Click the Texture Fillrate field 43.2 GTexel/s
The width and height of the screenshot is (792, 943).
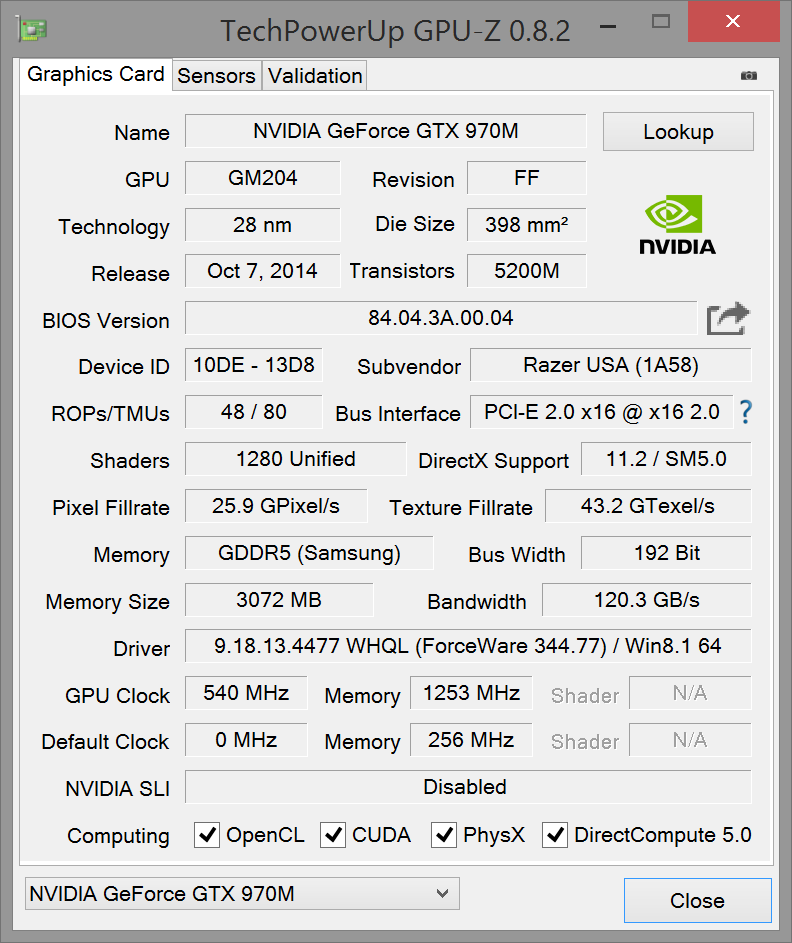[648, 506]
